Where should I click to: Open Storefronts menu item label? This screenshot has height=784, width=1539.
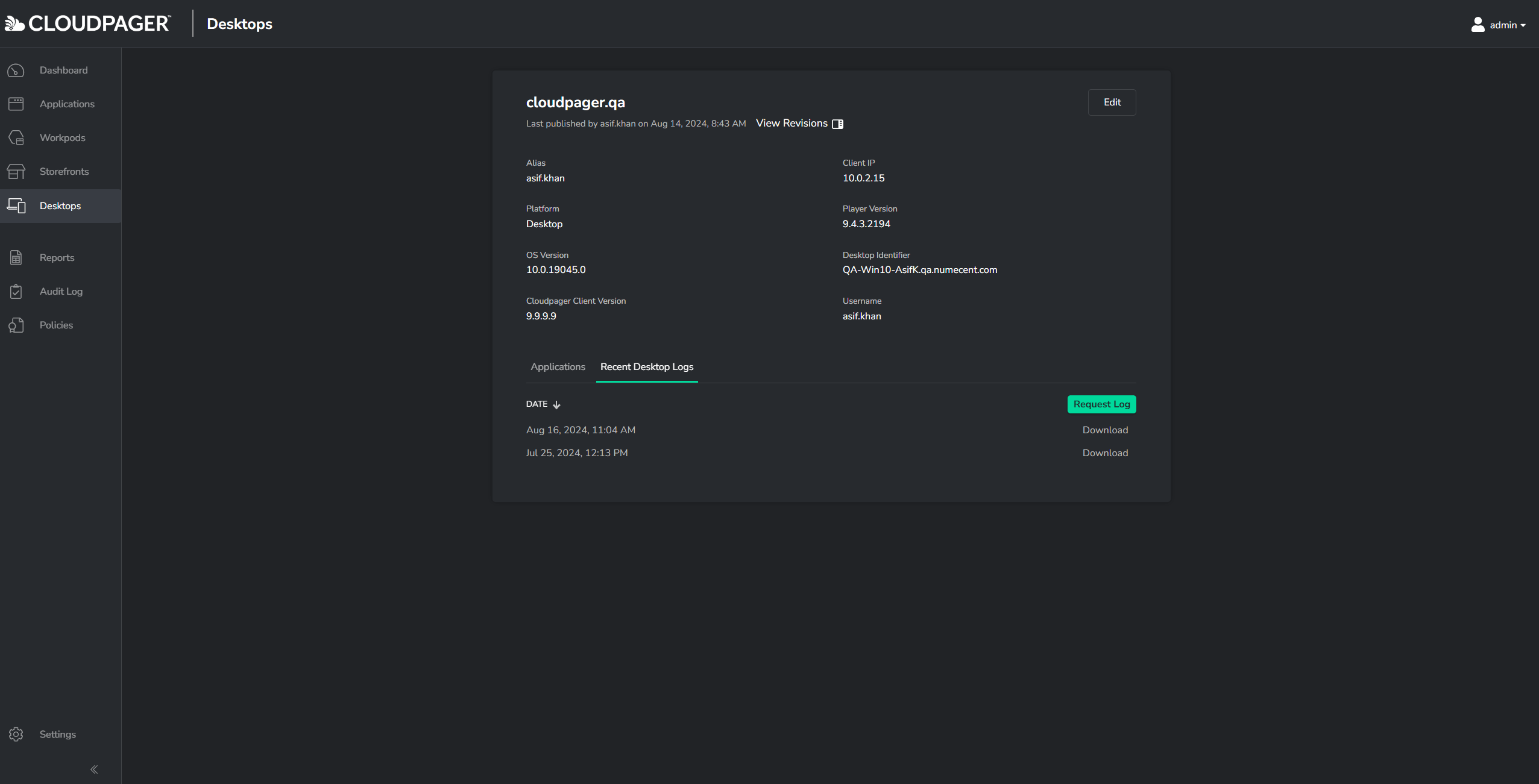point(65,172)
